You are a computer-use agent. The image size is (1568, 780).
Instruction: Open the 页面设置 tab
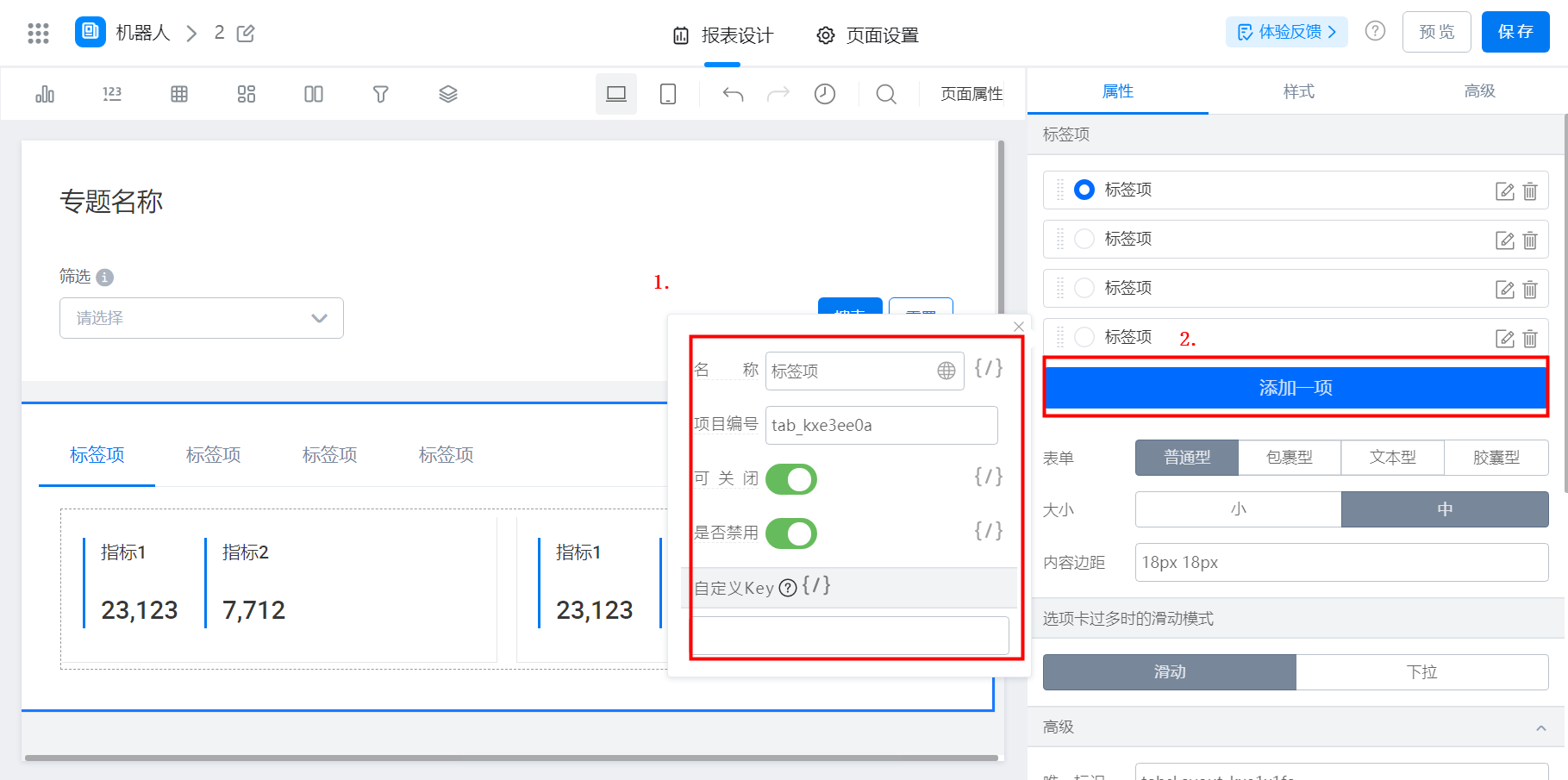[x=868, y=35]
